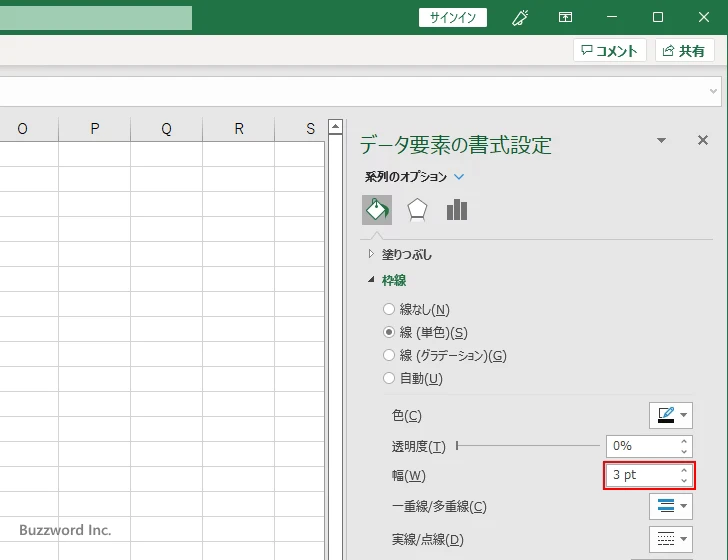Open the 一重線/多重線 compound type dropdown
Screen dimensions: 728x560
click(670, 506)
